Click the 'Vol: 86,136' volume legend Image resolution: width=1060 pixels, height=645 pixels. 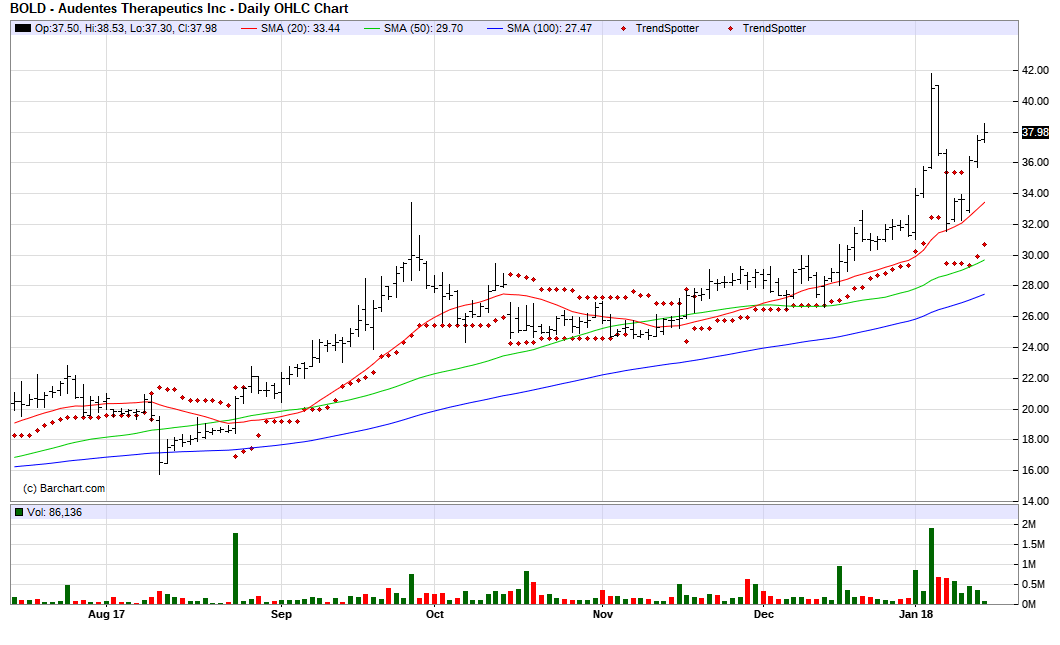click(x=54, y=512)
